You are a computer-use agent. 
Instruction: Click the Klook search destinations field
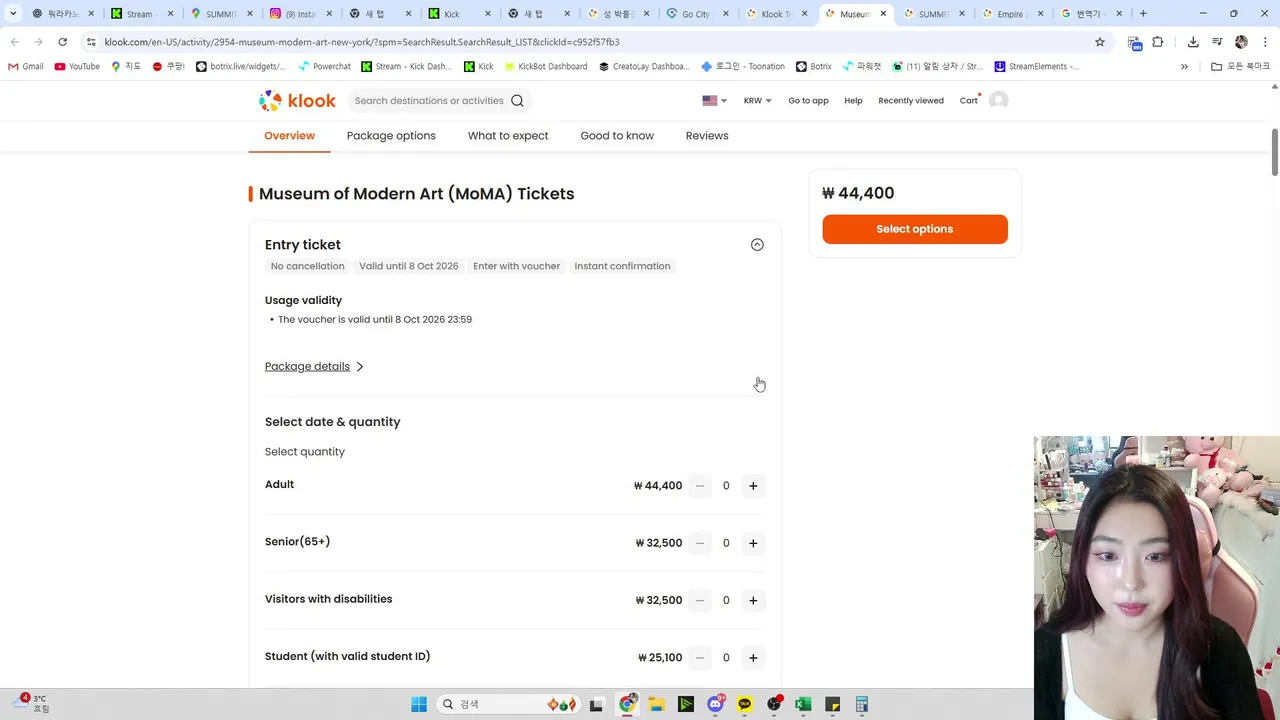(x=429, y=100)
